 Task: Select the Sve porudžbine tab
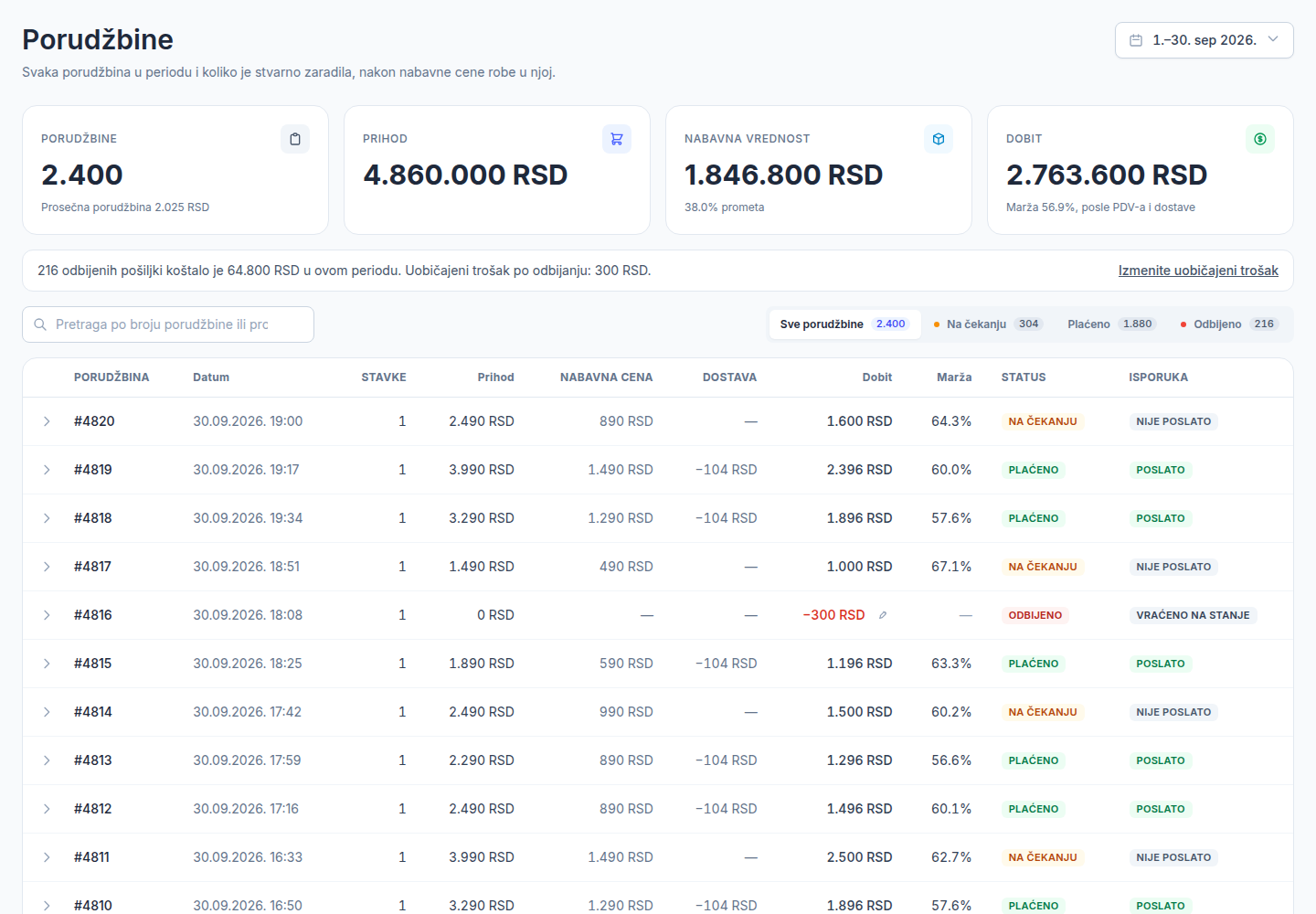click(844, 324)
